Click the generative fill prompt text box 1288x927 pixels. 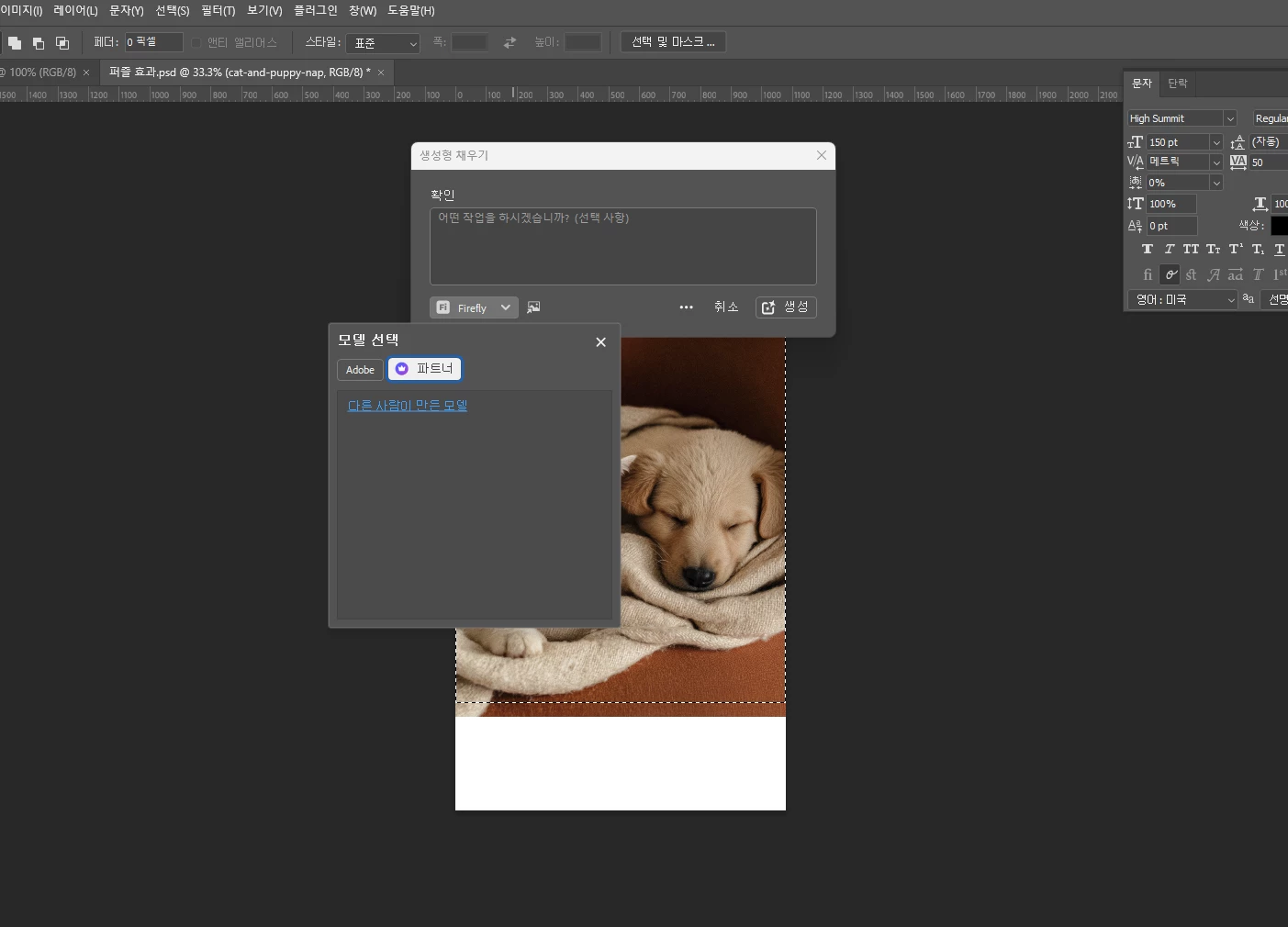click(x=623, y=246)
